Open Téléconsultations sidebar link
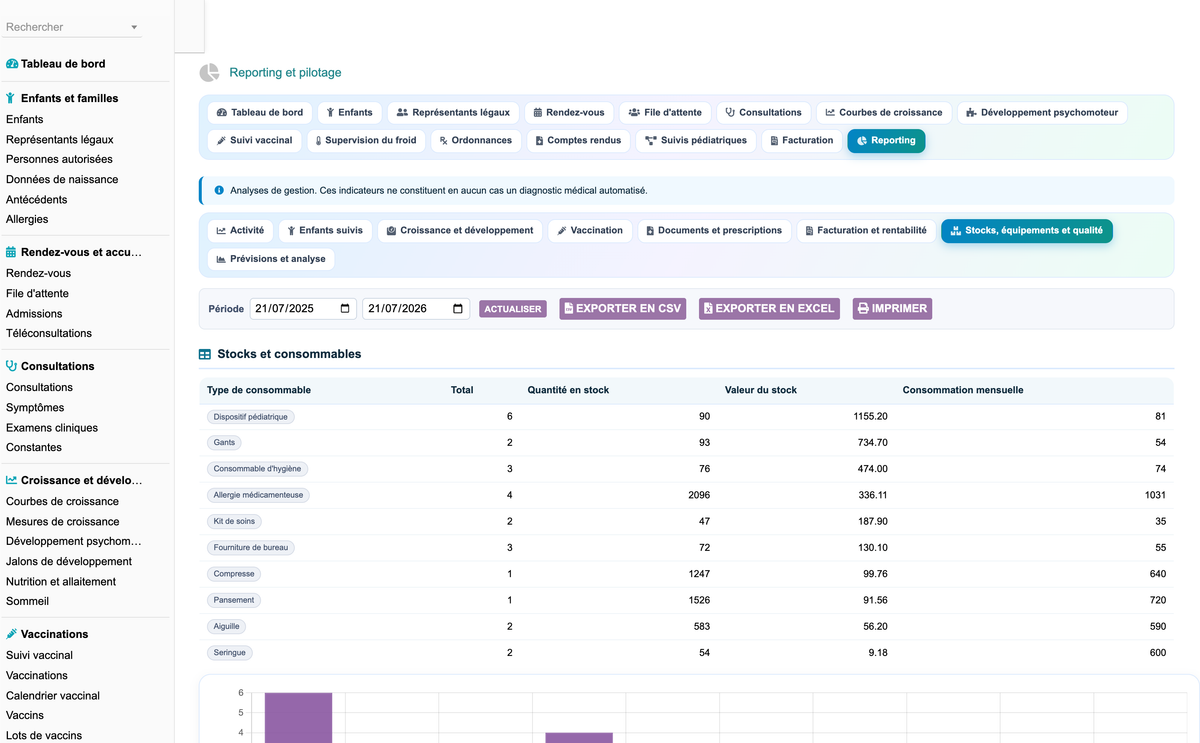This screenshot has height=743, width=1200. coord(49,334)
